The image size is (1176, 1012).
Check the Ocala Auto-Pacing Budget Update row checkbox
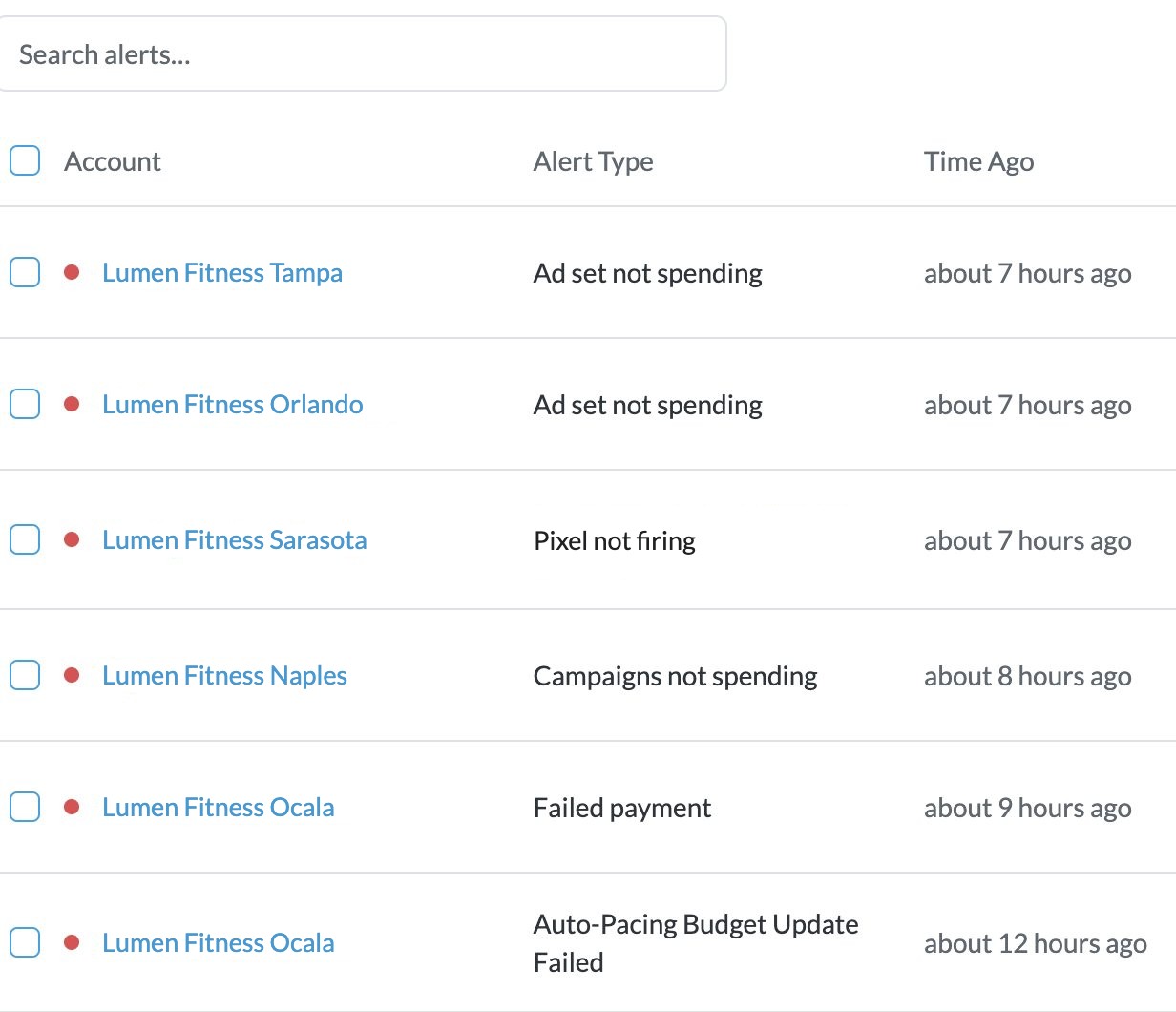(25, 942)
